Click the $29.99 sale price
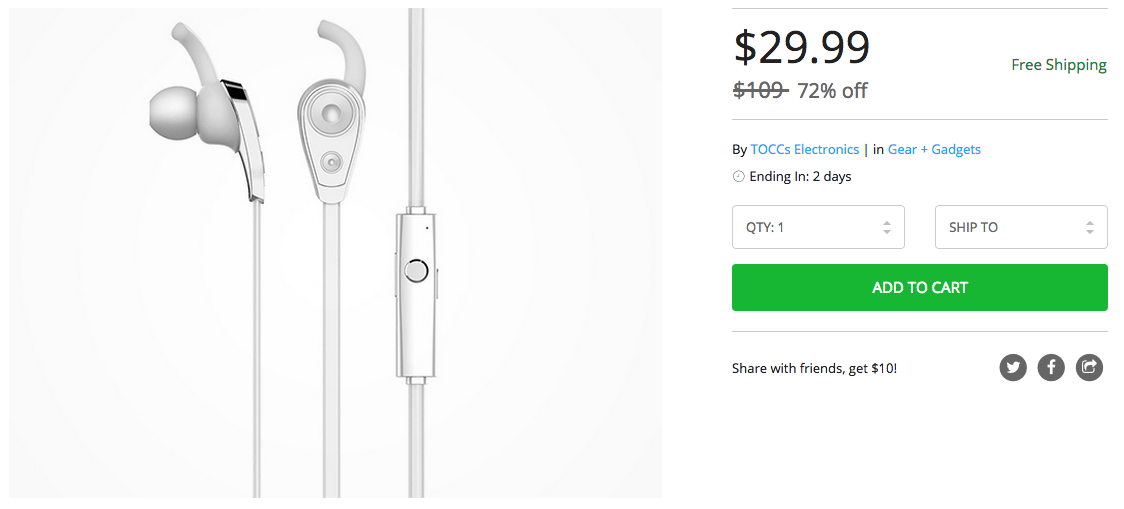 pos(802,46)
